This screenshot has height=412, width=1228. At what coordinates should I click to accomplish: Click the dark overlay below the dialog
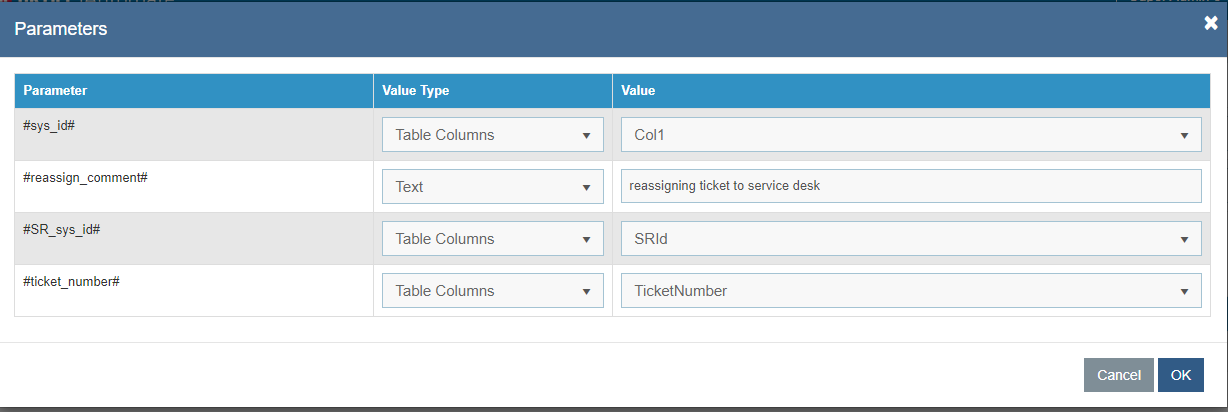click(600, 409)
